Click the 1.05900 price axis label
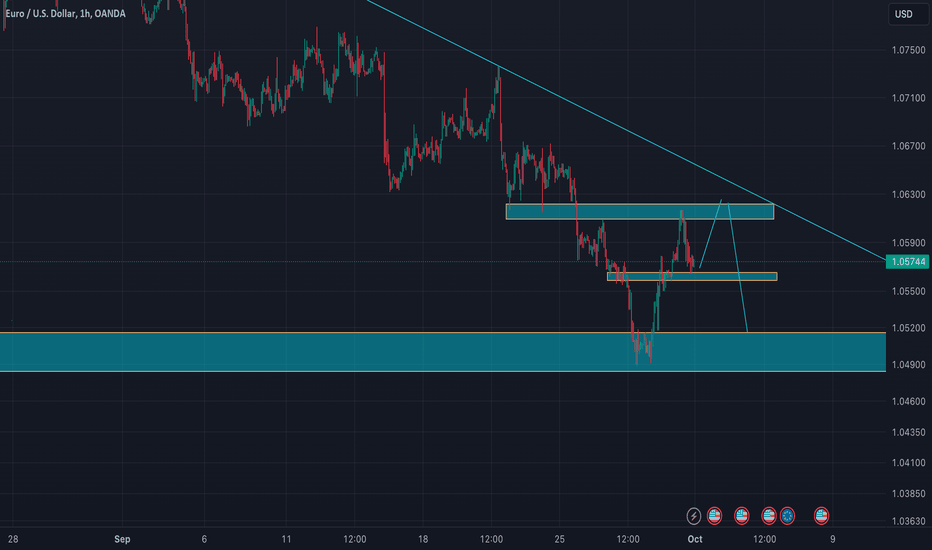This screenshot has width=932, height=550. point(908,243)
